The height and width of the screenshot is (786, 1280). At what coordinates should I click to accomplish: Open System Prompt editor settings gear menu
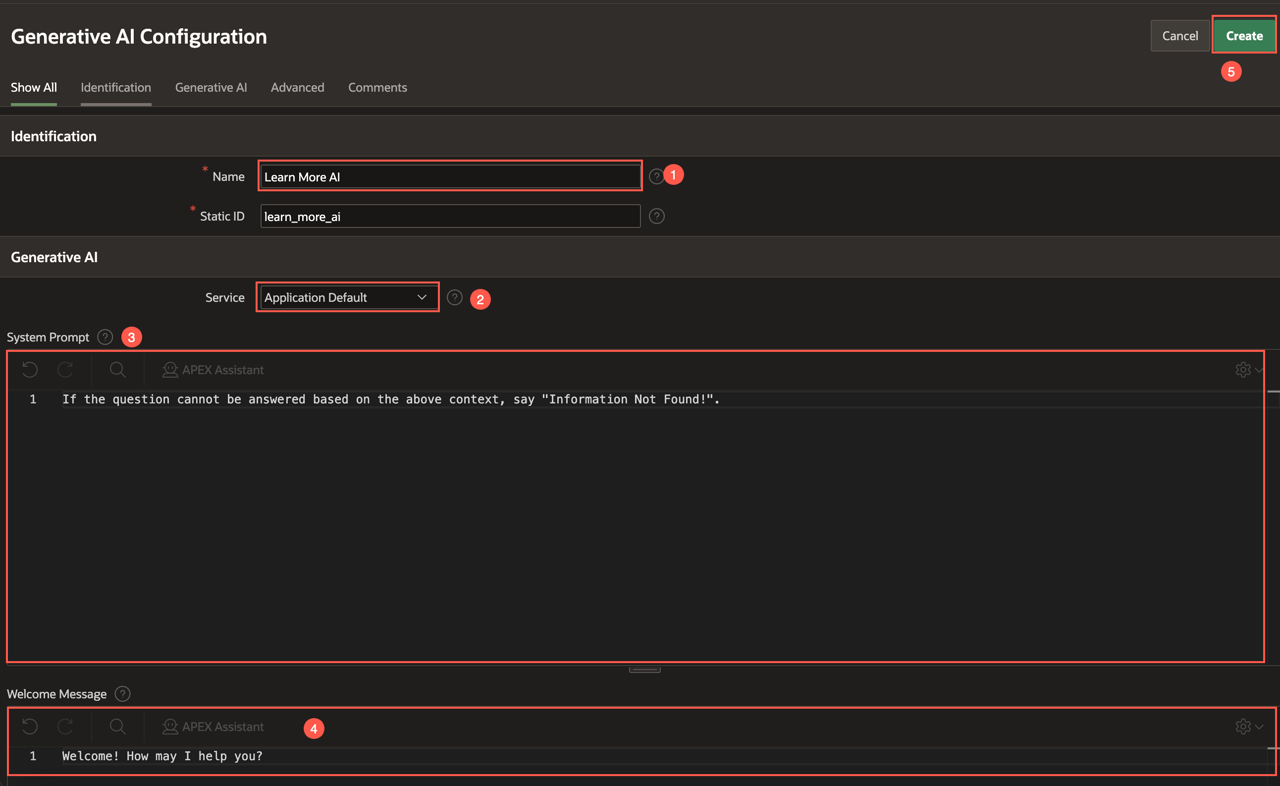[1248, 370]
